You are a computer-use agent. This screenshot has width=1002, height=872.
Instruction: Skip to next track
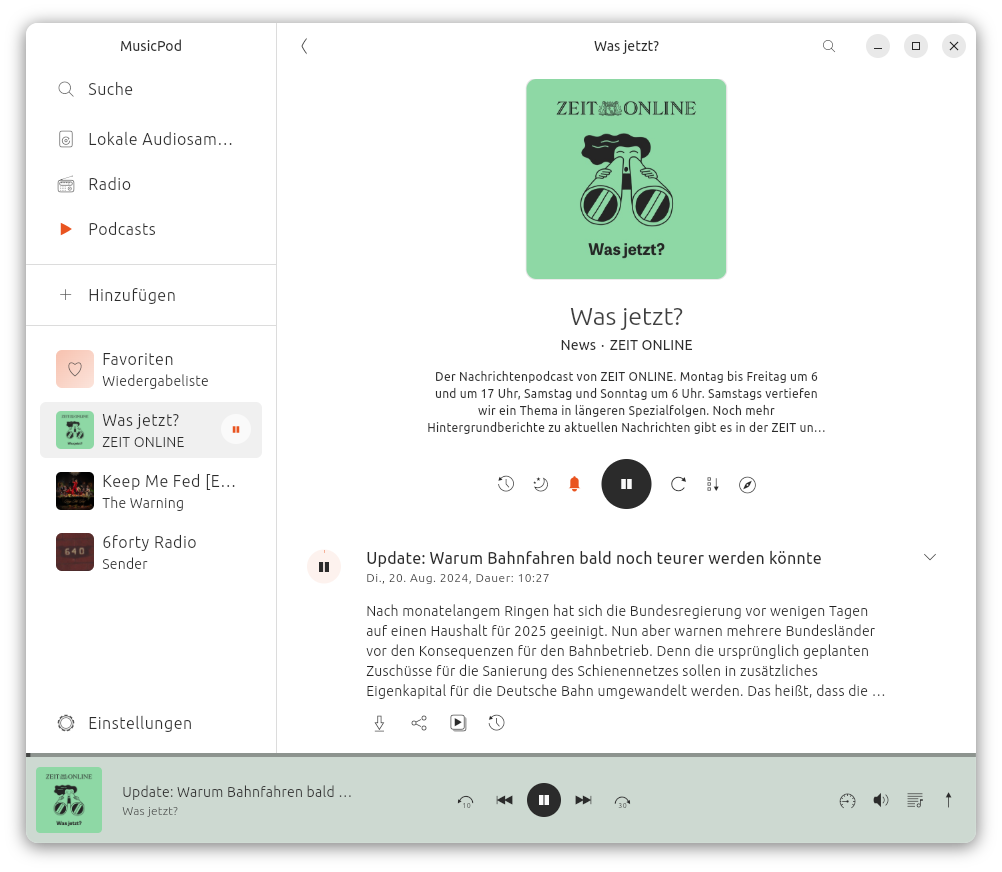point(583,800)
